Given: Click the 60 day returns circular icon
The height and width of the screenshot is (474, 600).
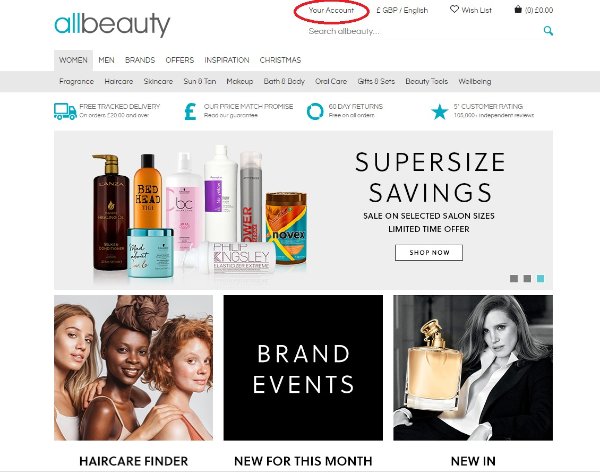Looking at the screenshot, I should pos(315,111).
